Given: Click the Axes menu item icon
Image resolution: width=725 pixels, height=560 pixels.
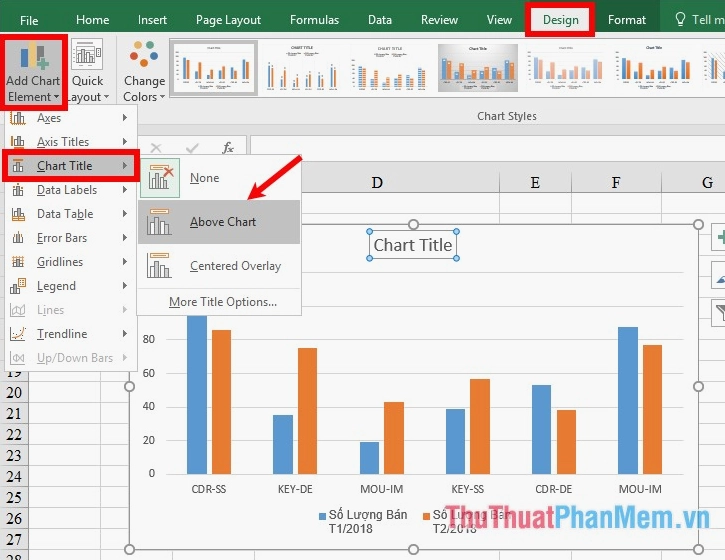Looking at the screenshot, I should [x=18, y=118].
